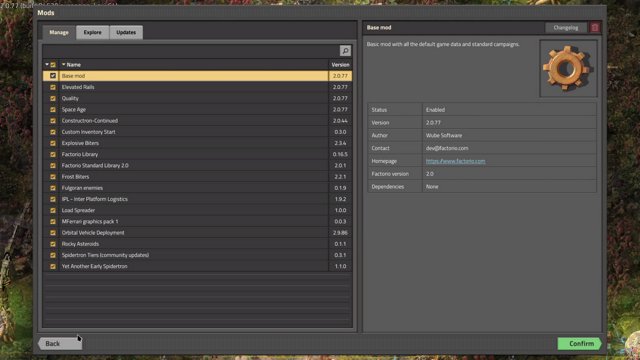Select the Explosive Biters row name

pos(80,143)
